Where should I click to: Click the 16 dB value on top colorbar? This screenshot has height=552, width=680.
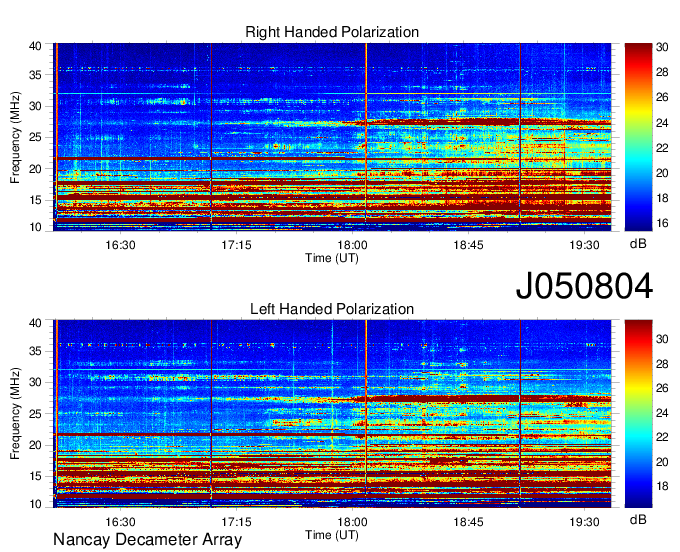(662, 223)
